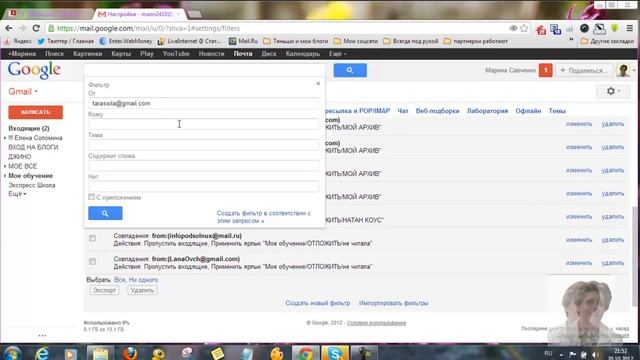
Task: Click the '+ Поделиться...' button
Action: pyautogui.click(x=584, y=70)
